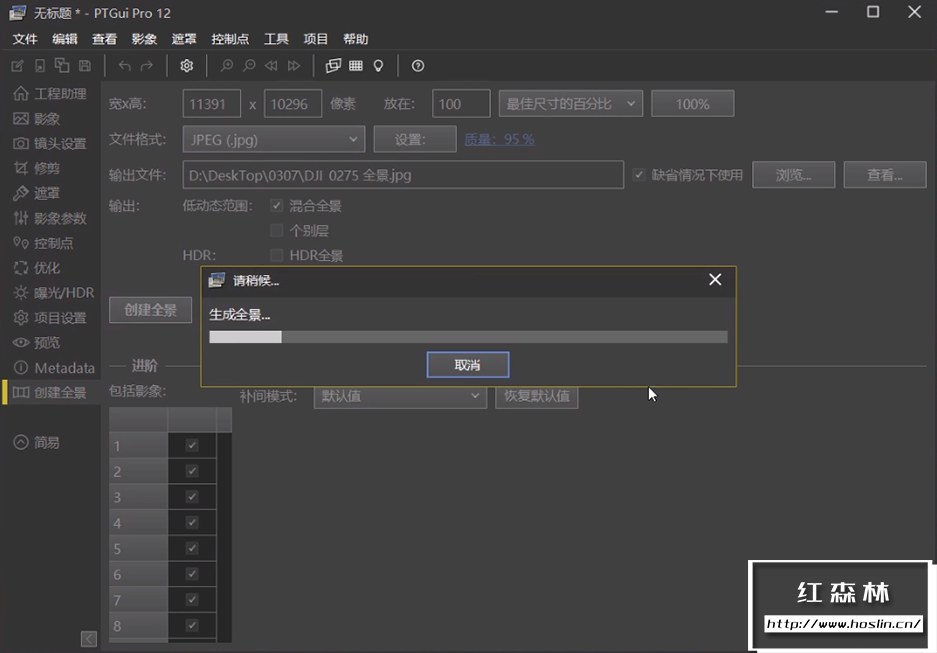Click the zoom out magnifier icon
This screenshot has height=653, width=937.
(x=249, y=66)
